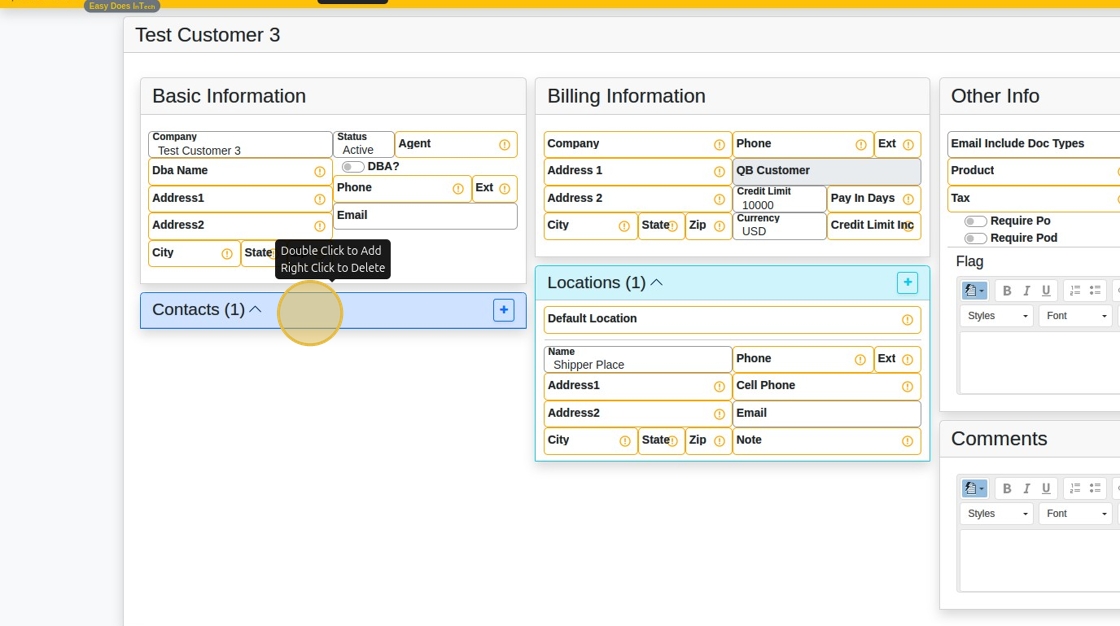
Task: Open Styles dropdown in Flag editor
Action: (x=997, y=316)
